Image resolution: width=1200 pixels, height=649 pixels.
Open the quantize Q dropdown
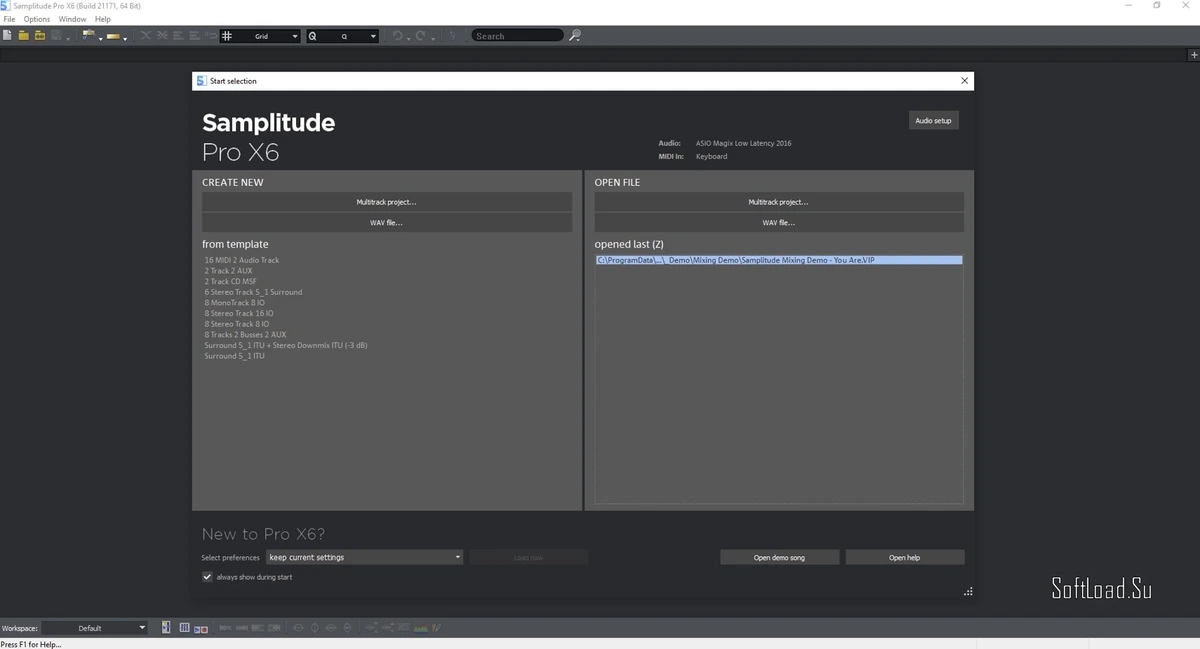(x=373, y=36)
